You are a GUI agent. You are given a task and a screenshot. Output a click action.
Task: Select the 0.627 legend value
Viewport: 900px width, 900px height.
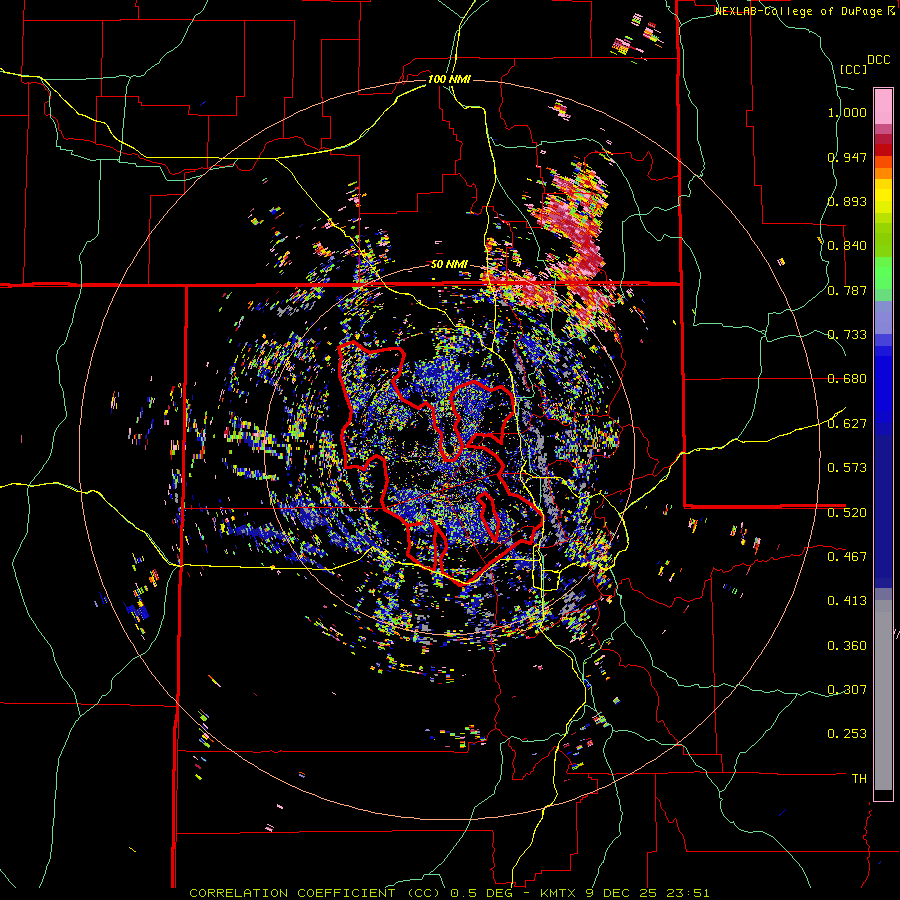point(847,424)
